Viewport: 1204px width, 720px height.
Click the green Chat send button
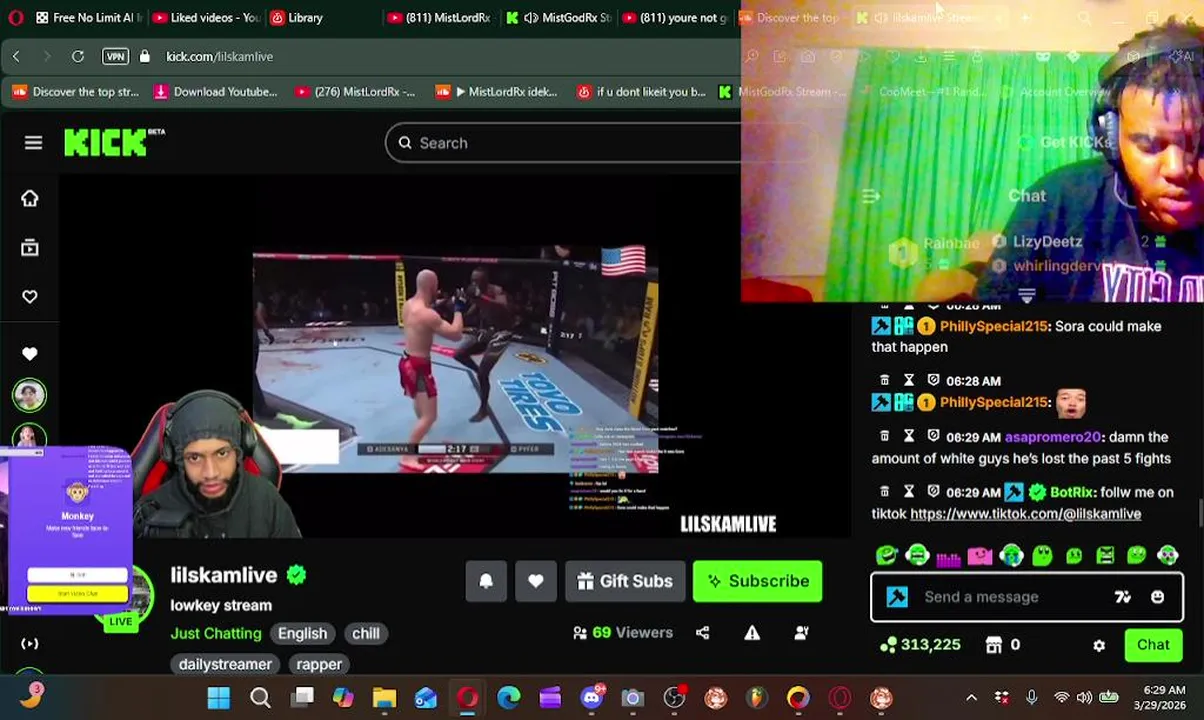click(1153, 645)
